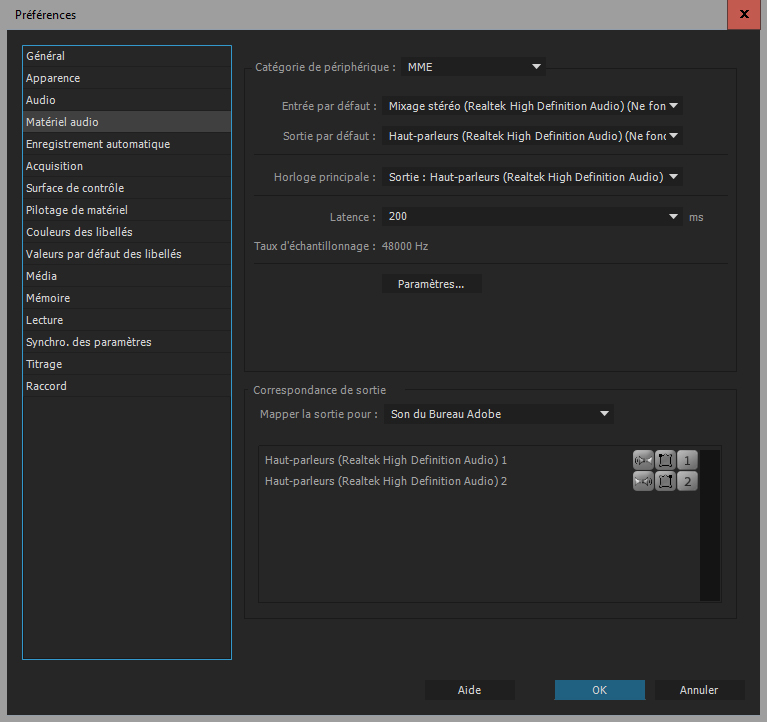
Task: Open Catégorie de périphérique MME dropdown
Action: [x=473, y=67]
